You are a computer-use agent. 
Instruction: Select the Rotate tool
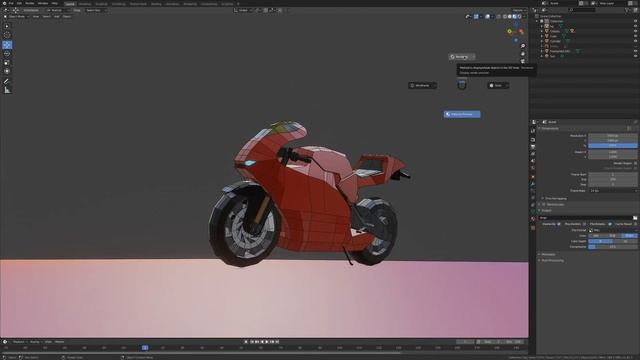pos(7,53)
